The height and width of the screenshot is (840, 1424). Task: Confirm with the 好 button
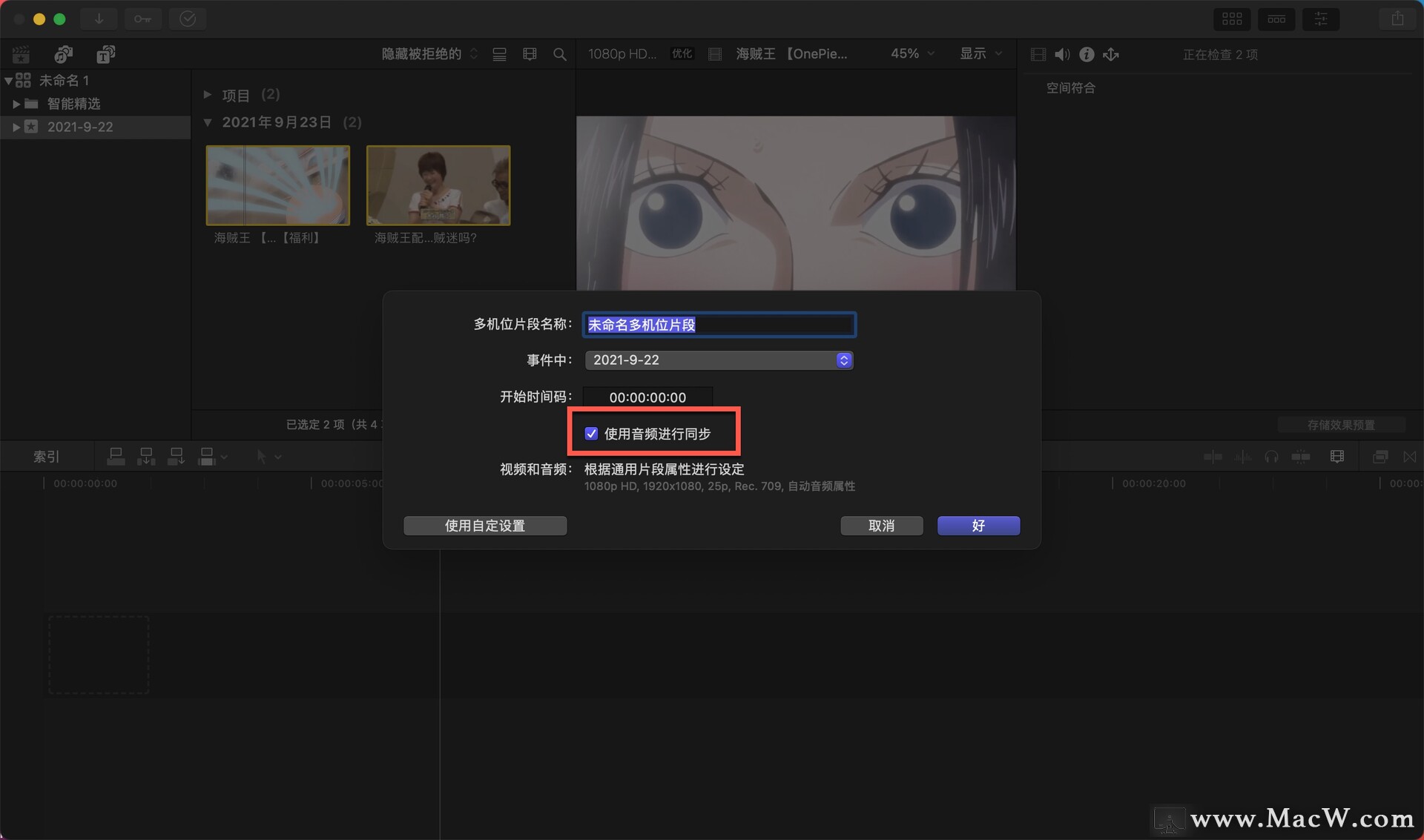(x=978, y=526)
